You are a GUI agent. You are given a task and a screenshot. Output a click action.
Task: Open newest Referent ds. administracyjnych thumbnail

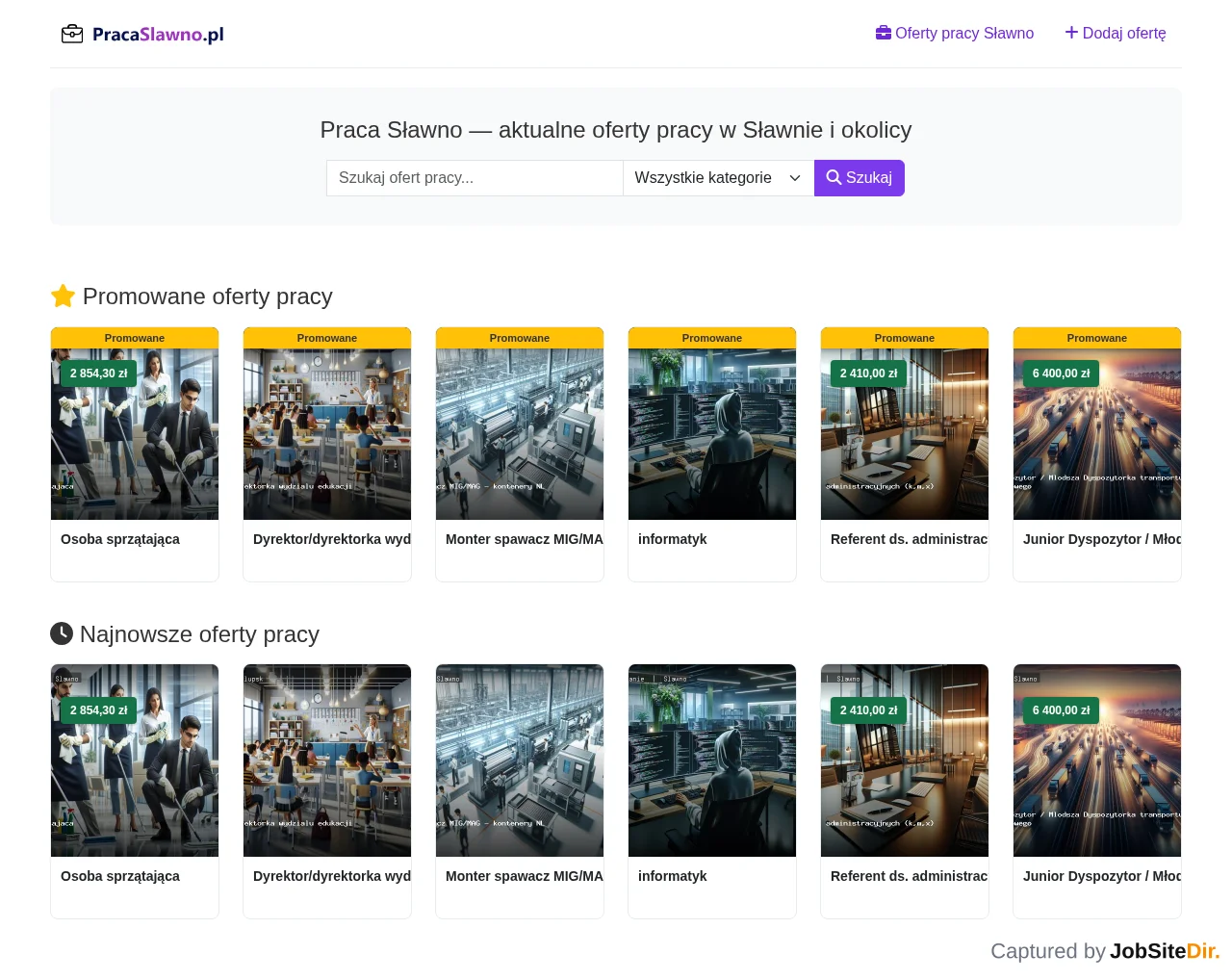pyautogui.click(x=905, y=761)
